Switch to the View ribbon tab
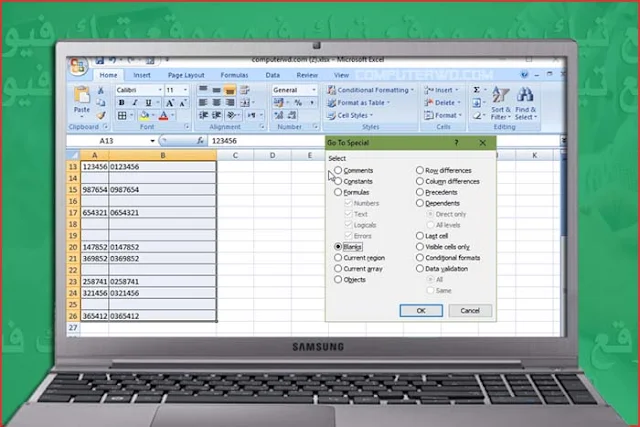Screen dimensions: 640x427 tap(341, 75)
